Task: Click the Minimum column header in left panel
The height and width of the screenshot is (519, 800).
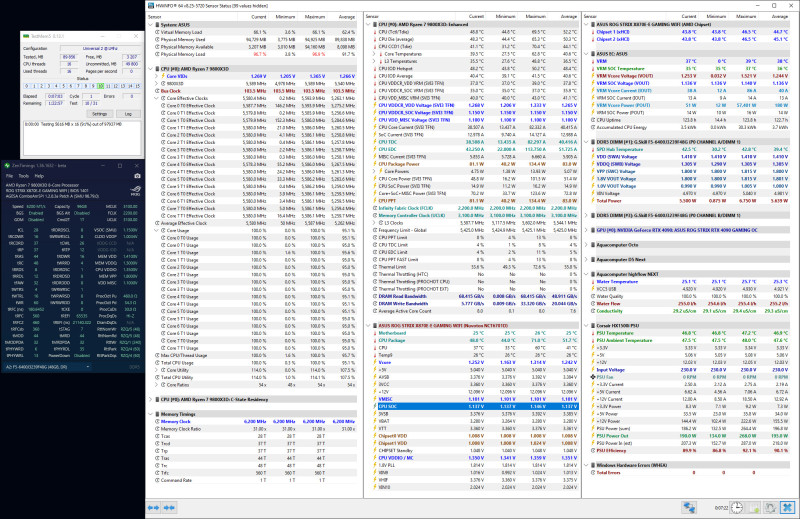Action: coord(285,17)
